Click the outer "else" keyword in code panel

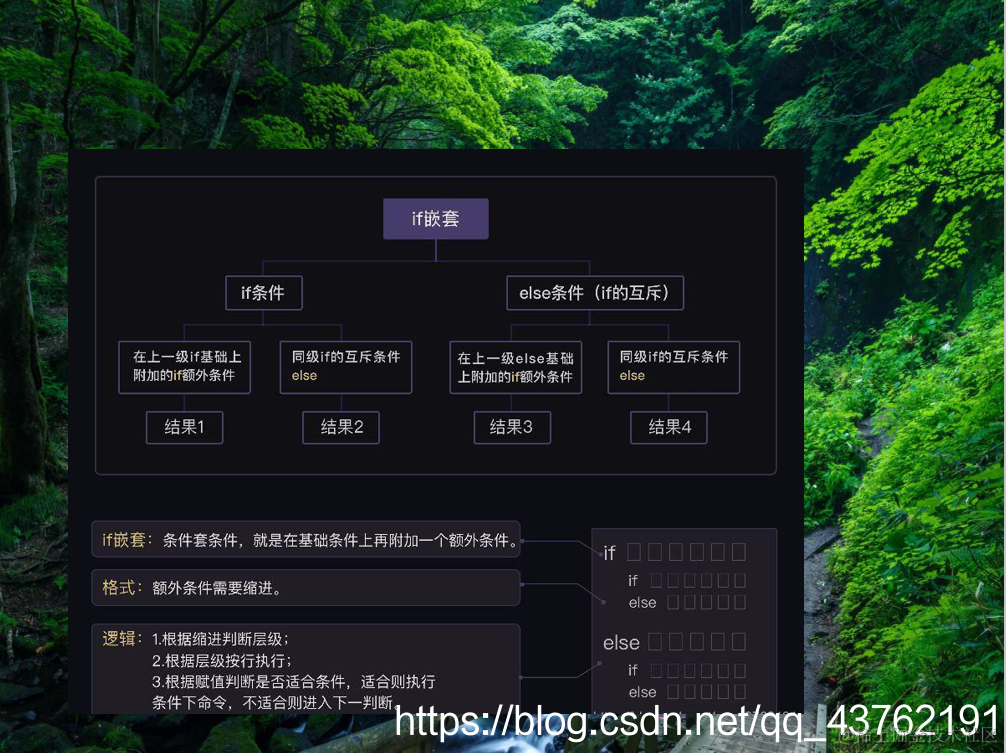point(621,643)
